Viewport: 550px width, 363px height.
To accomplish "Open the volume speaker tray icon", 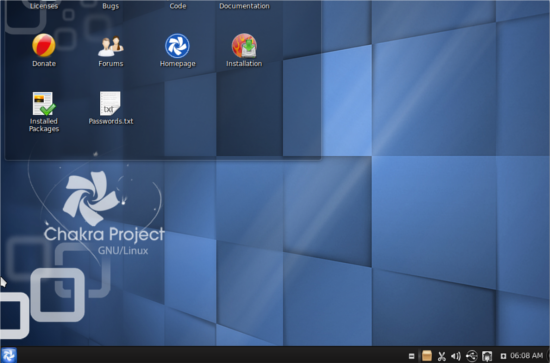I will click(x=456, y=356).
